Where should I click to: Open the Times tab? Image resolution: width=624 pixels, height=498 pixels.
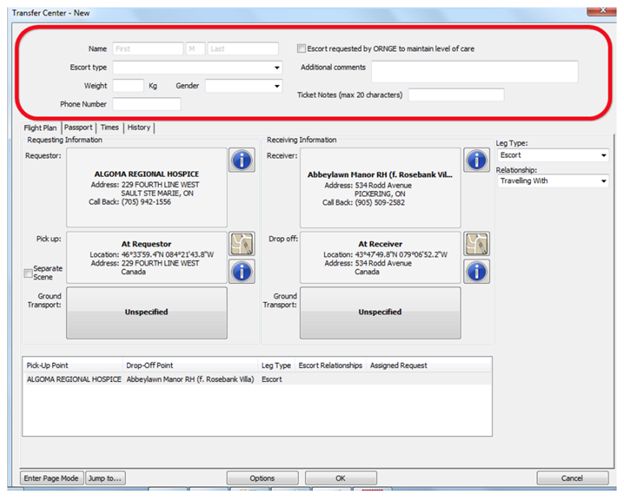[109, 127]
